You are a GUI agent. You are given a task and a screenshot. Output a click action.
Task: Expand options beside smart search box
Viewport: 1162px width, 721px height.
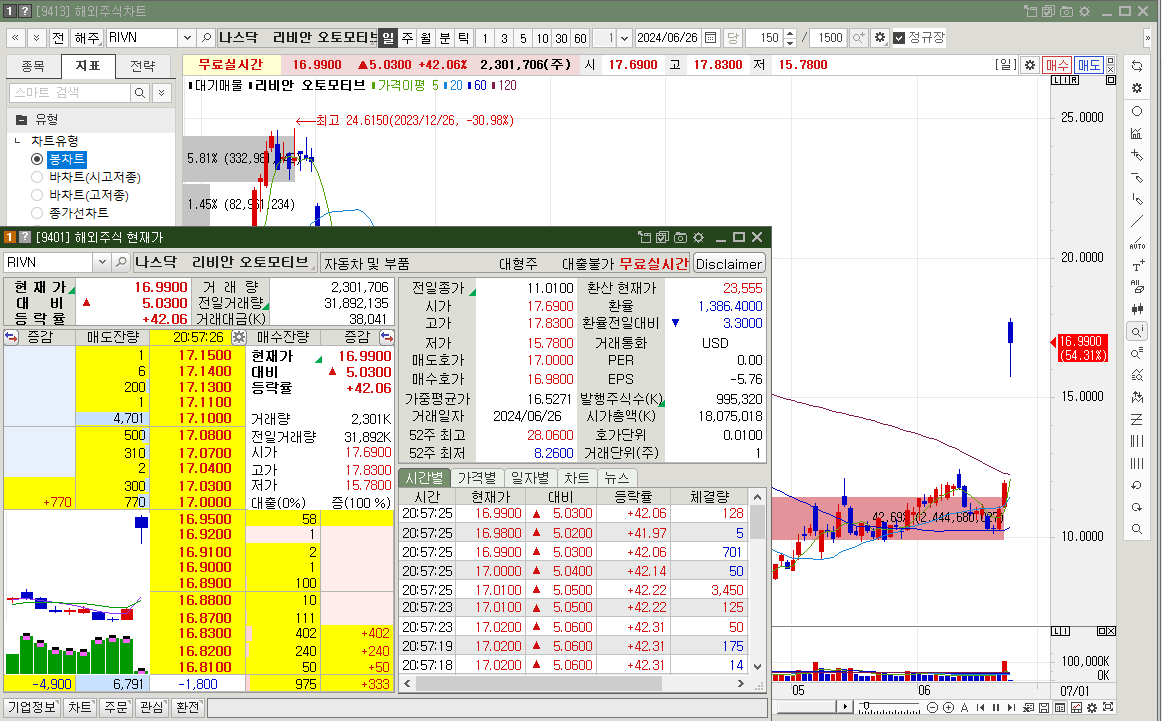(x=162, y=93)
